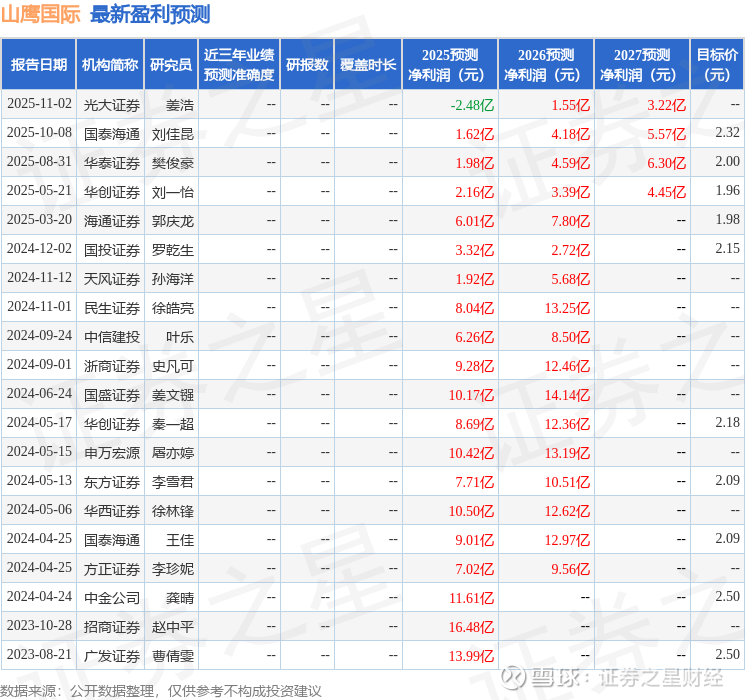The image size is (745, 700).
Task: Click 天风证券 institution cell
Action: click(x=112, y=278)
